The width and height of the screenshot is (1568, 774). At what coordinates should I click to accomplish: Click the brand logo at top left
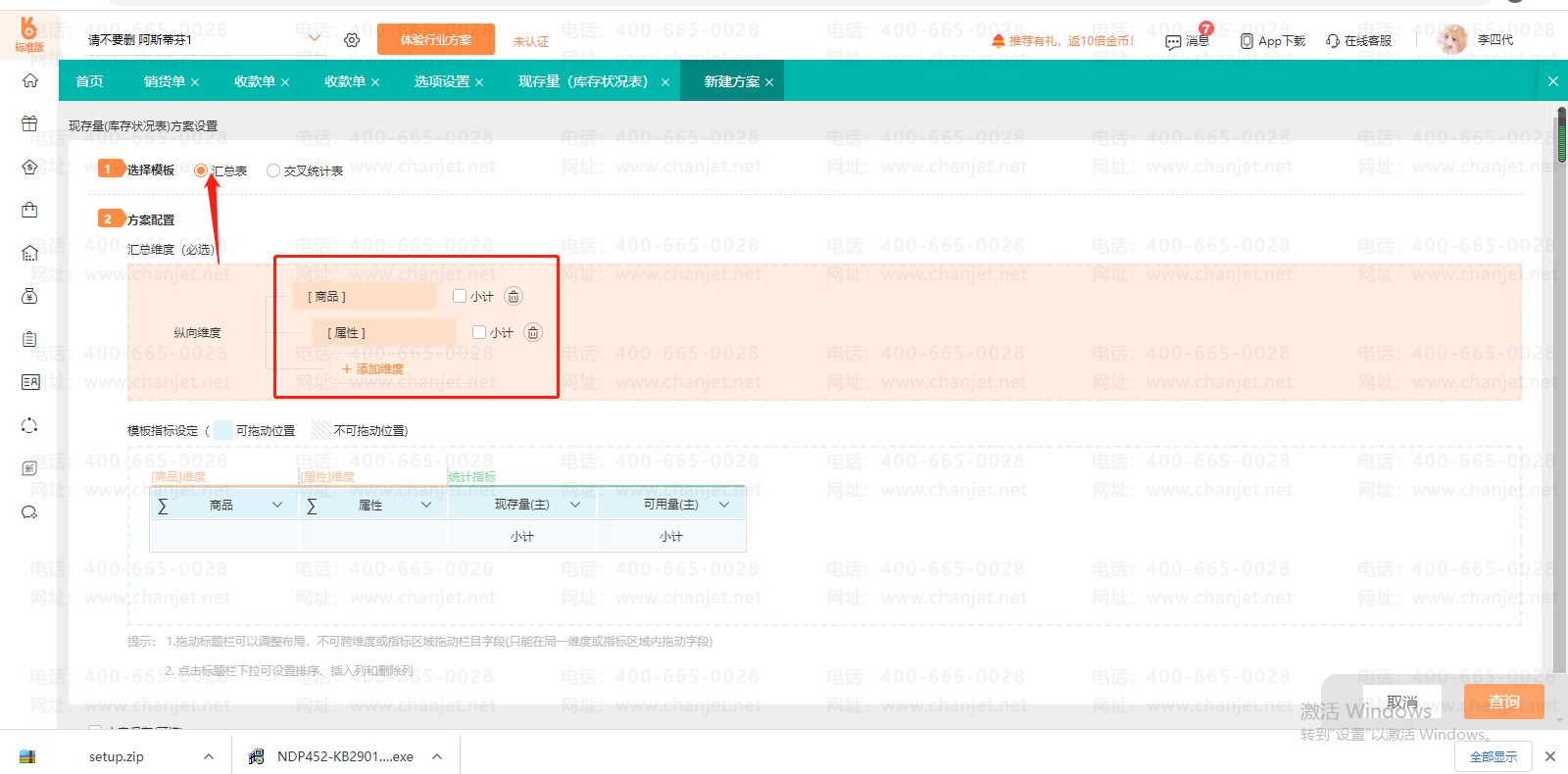28,33
